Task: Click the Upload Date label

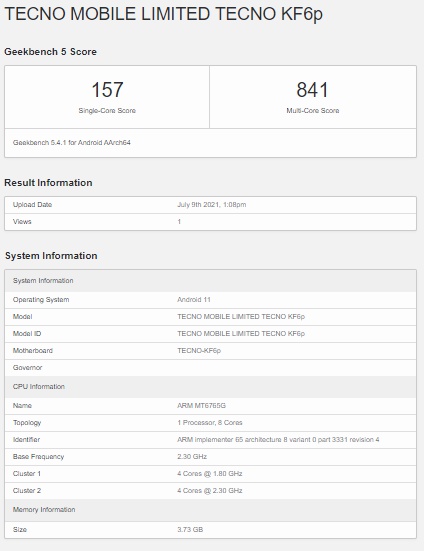Action: [32, 205]
